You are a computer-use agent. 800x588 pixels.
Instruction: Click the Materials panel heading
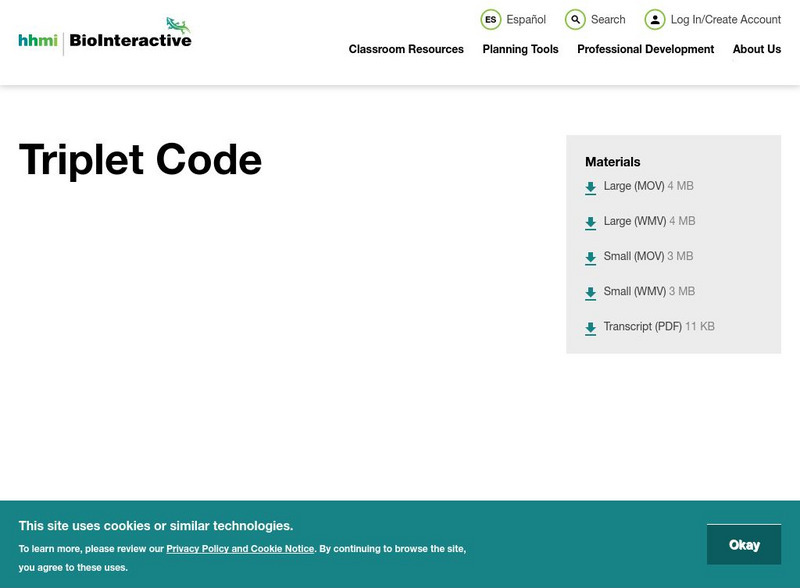613,161
